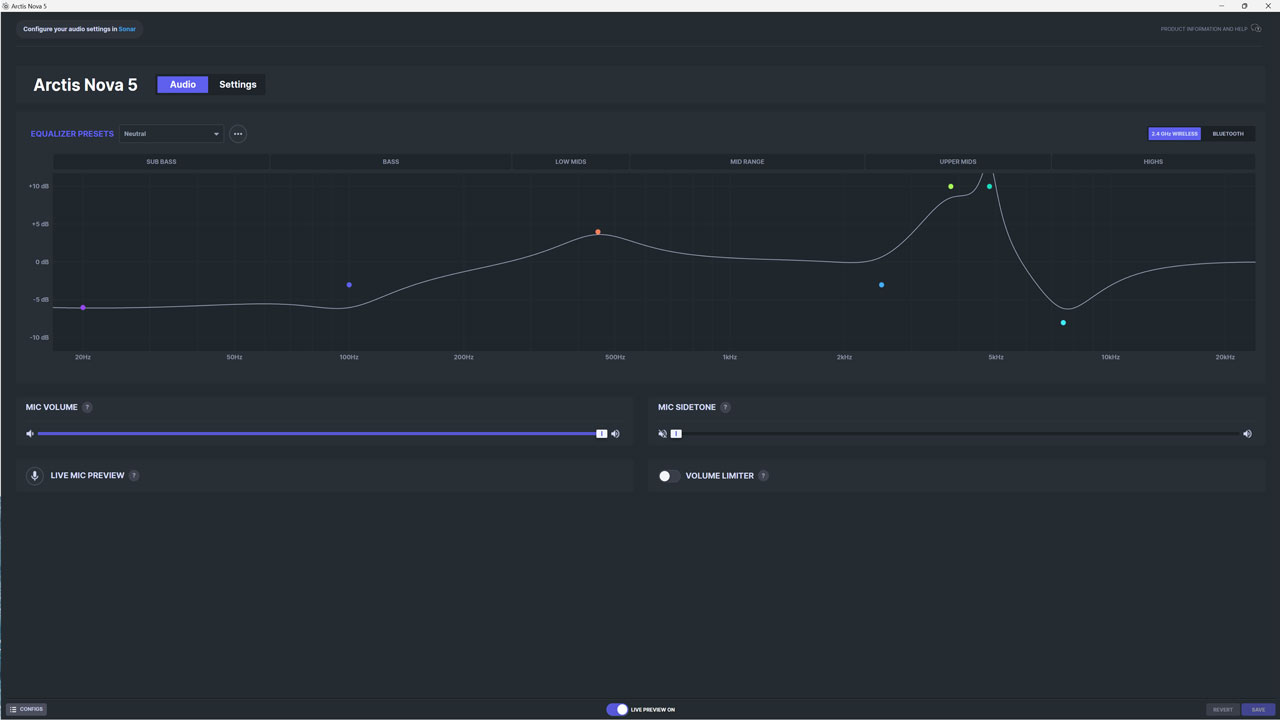
Task: Click the Live Mic Preview help icon
Action: (x=134, y=476)
